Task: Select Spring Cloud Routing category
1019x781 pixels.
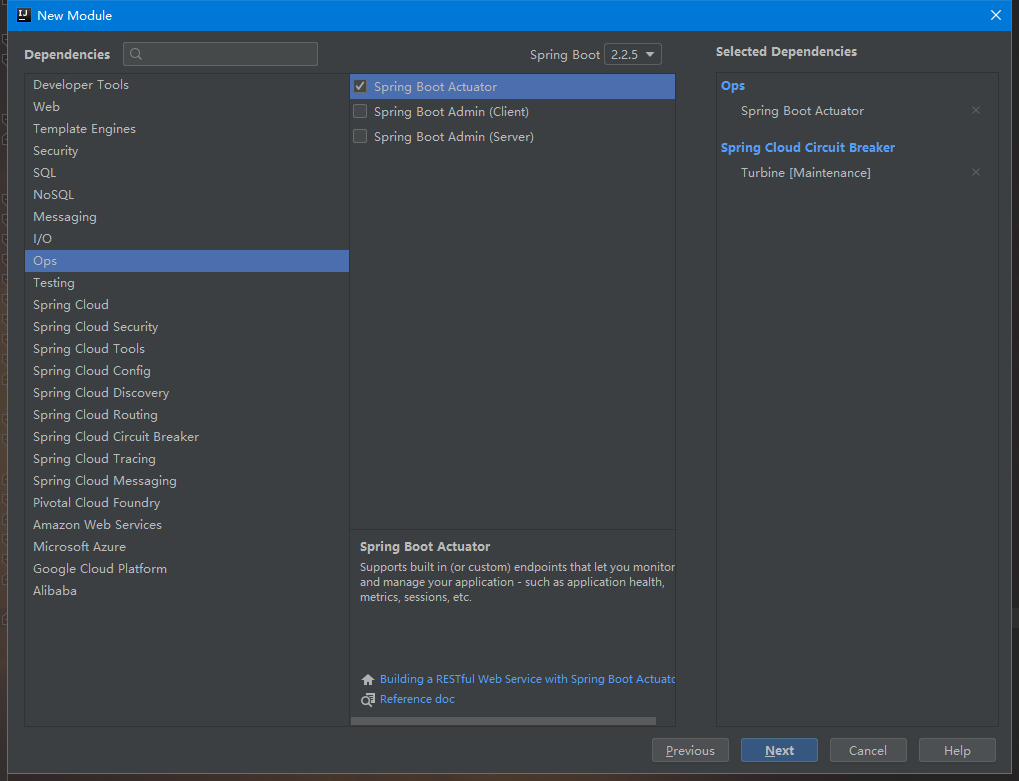Action: point(187,415)
